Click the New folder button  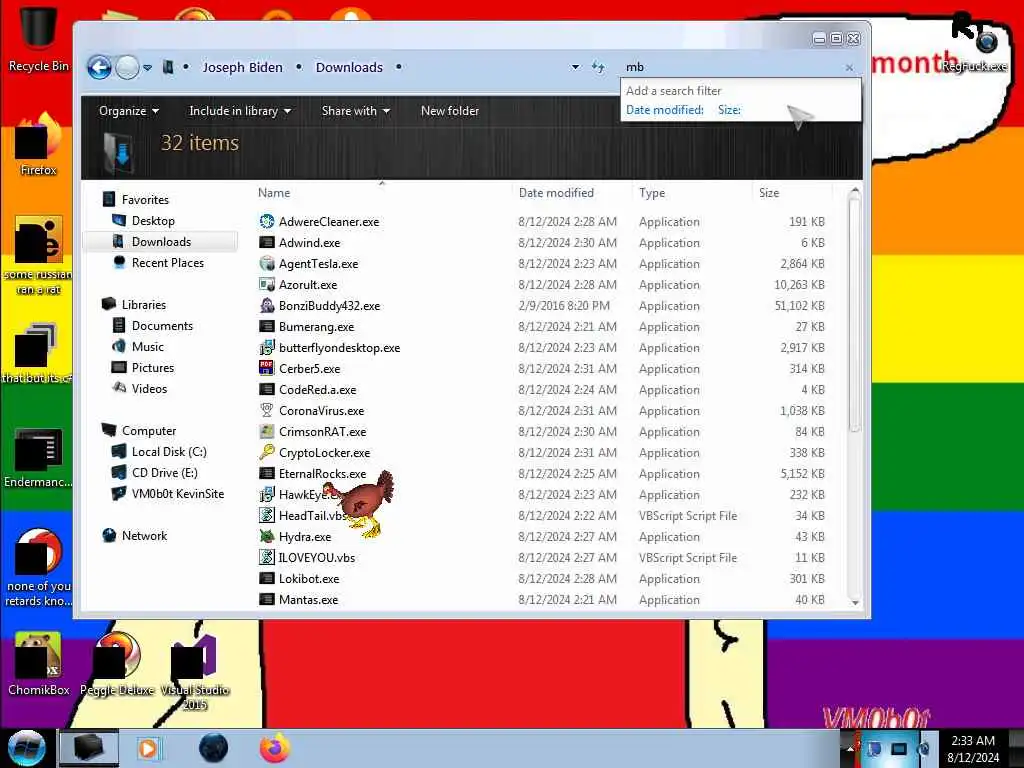(x=449, y=111)
